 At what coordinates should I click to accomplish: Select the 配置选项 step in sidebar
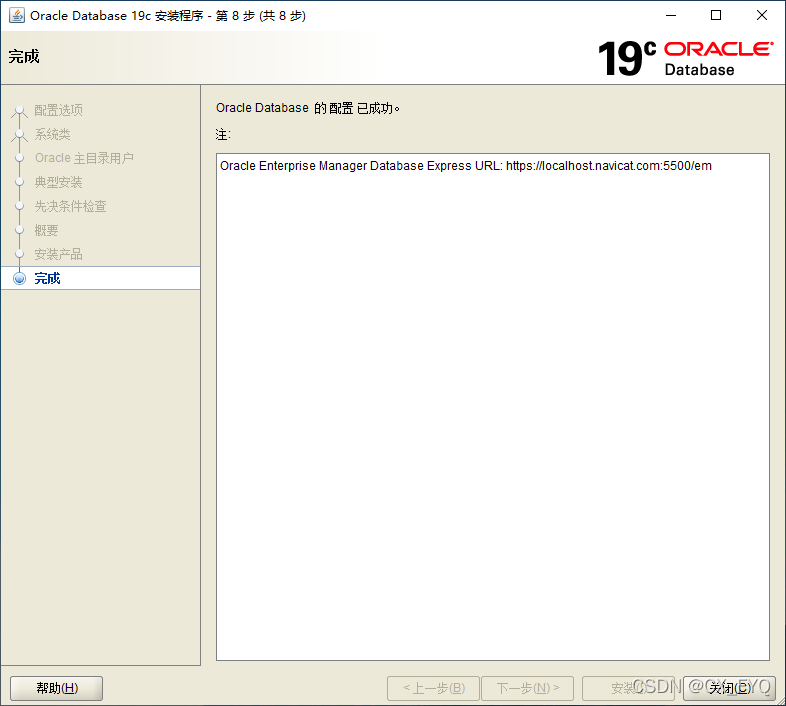59,110
